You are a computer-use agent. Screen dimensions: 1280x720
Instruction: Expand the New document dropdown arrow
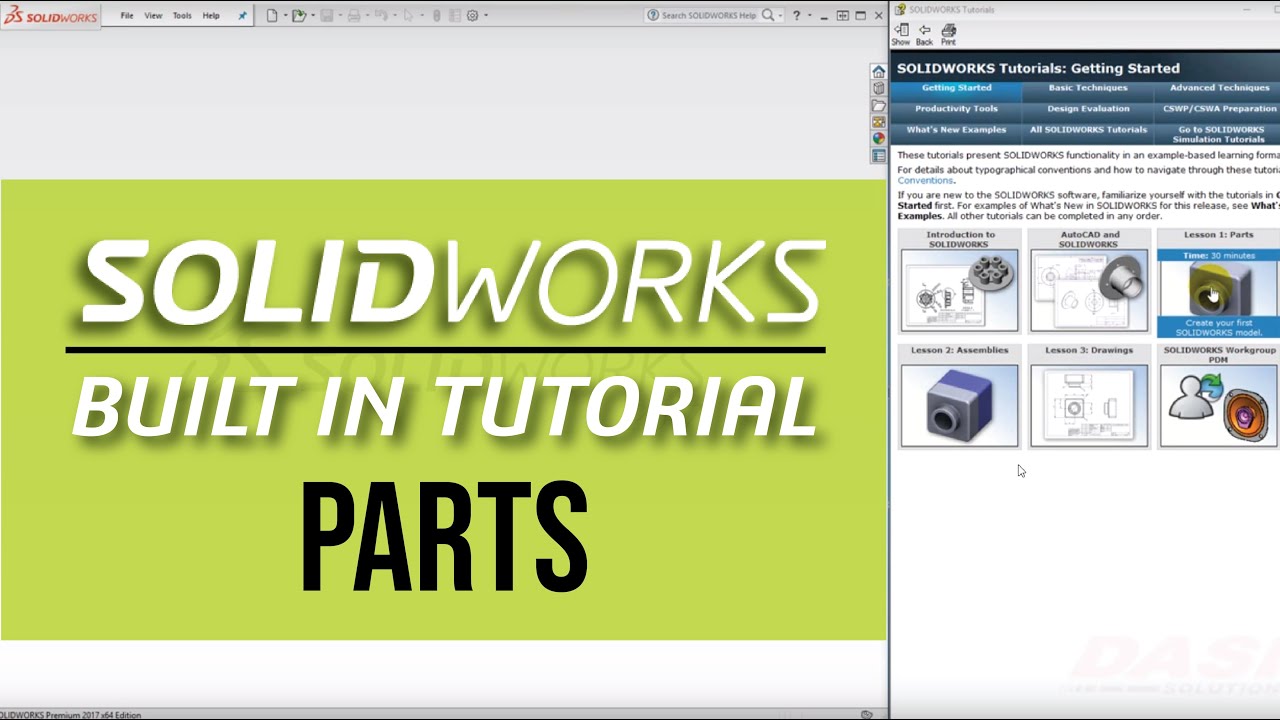[285, 16]
